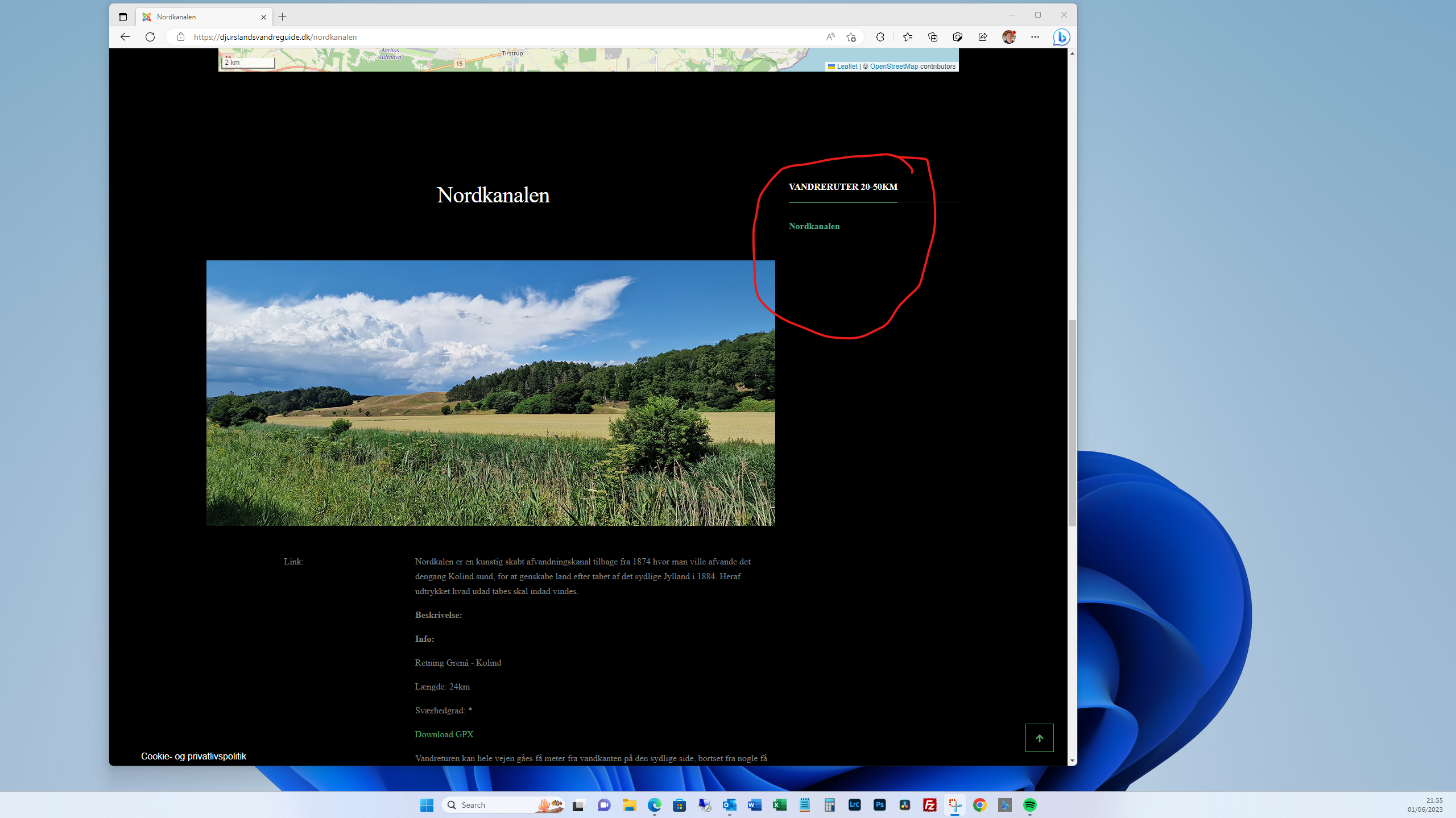
Task: Open Spotify from the taskbar
Action: point(1029,805)
